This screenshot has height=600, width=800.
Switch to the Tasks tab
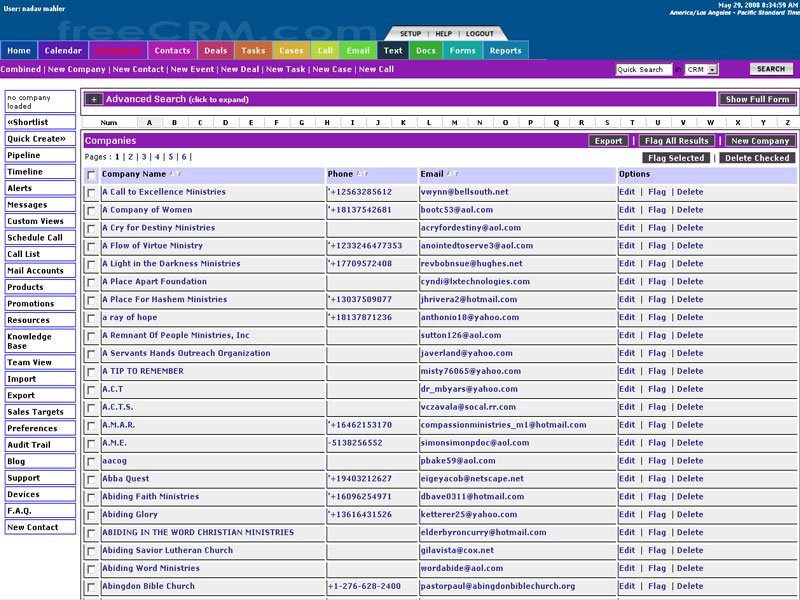(254, 51)
